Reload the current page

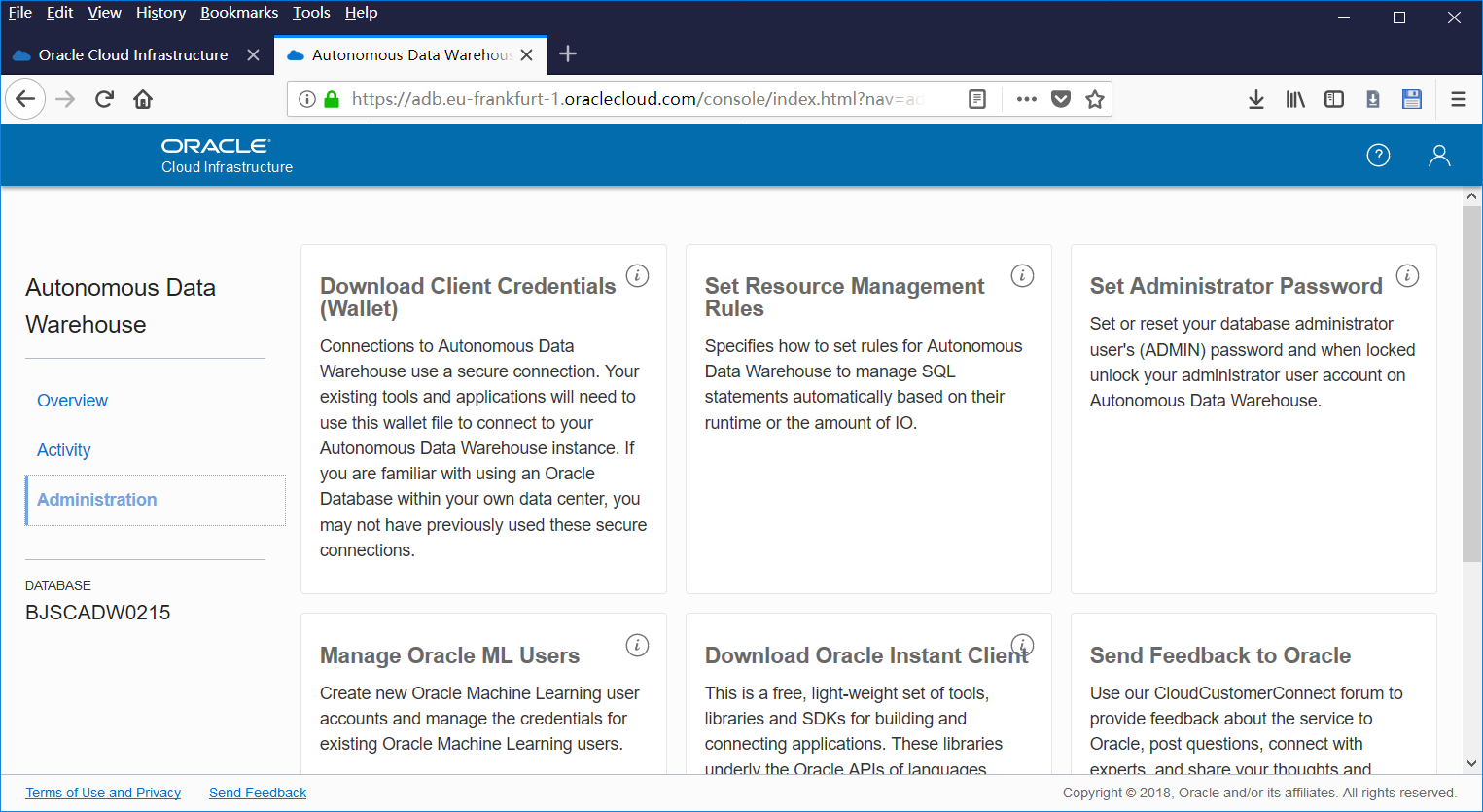point(104,99)
